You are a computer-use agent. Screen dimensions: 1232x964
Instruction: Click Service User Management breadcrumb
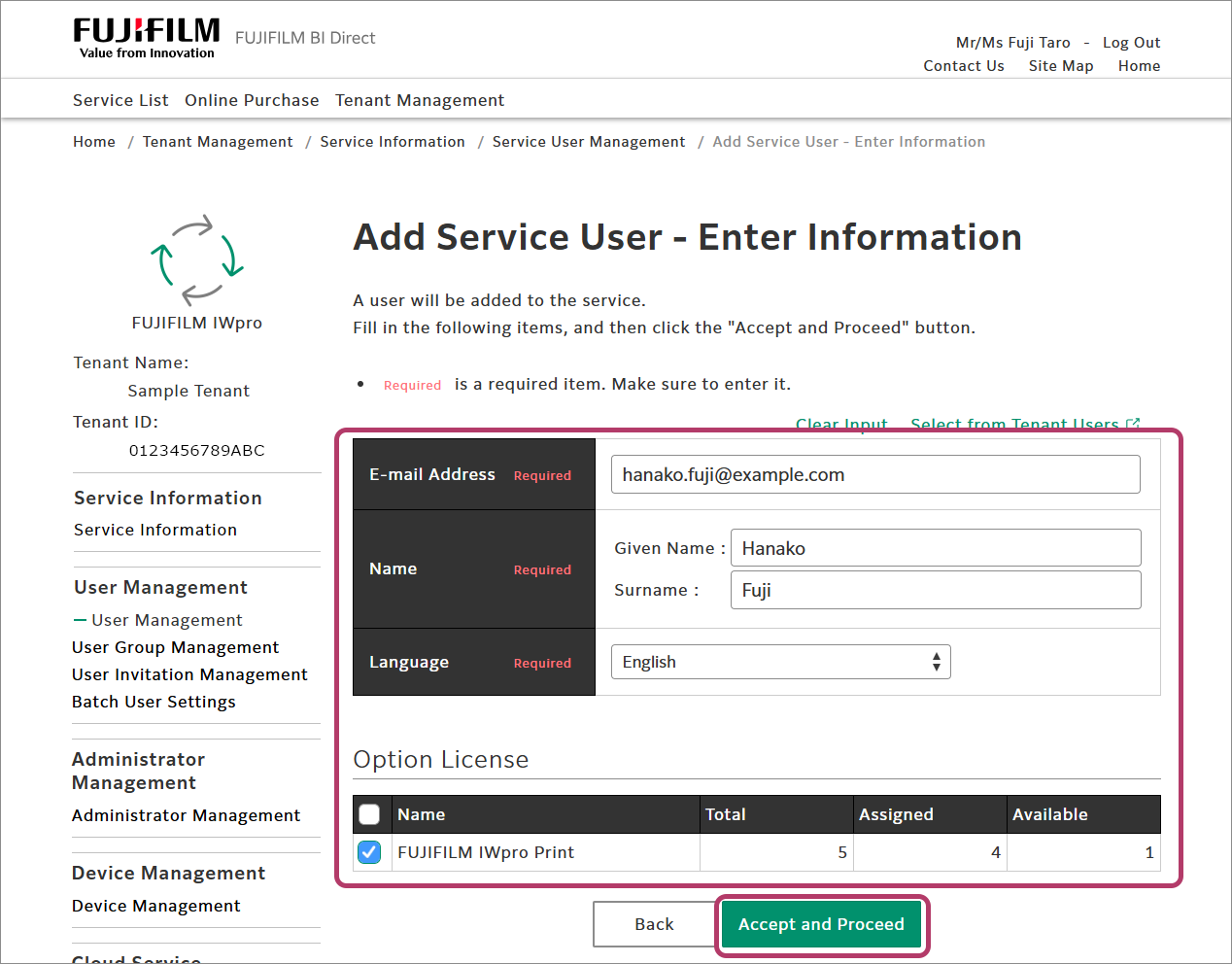[588, 142]
